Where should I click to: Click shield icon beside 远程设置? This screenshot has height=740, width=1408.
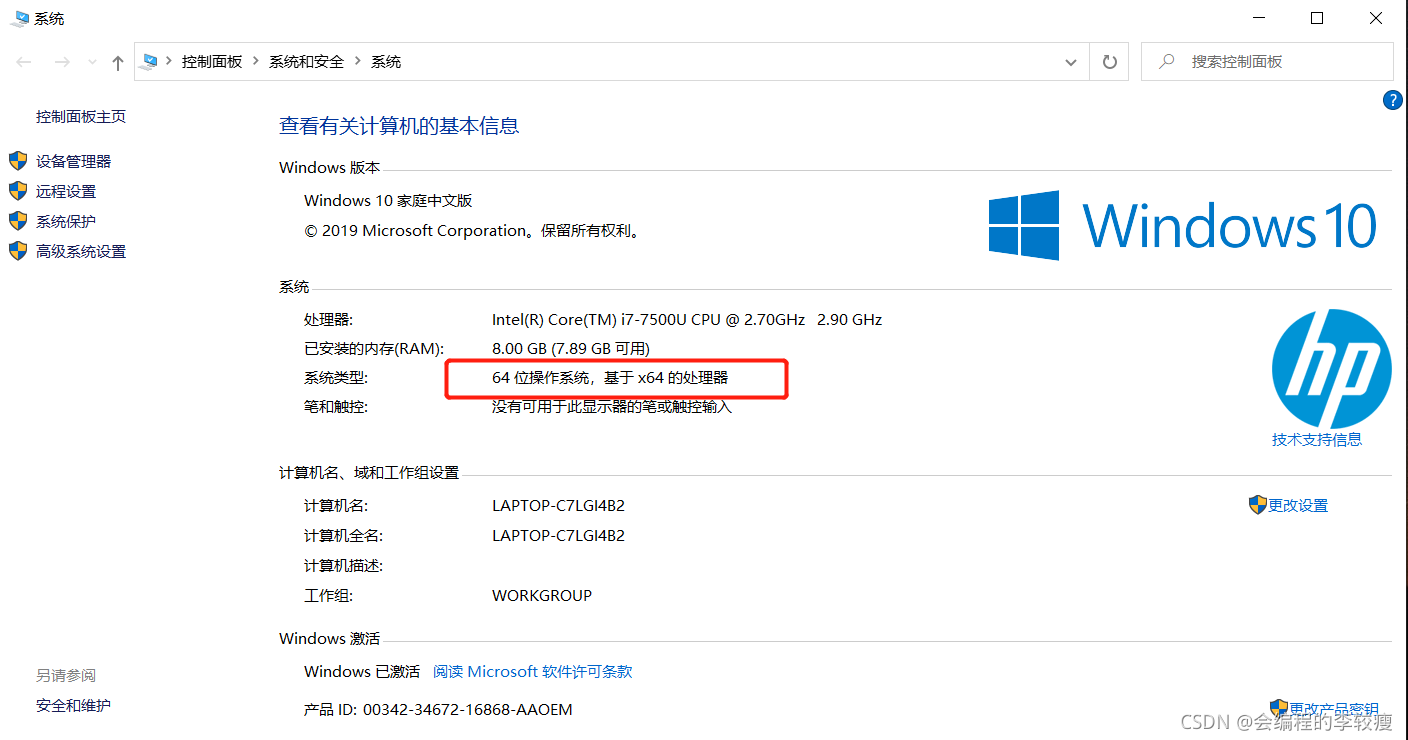[17, 191]
